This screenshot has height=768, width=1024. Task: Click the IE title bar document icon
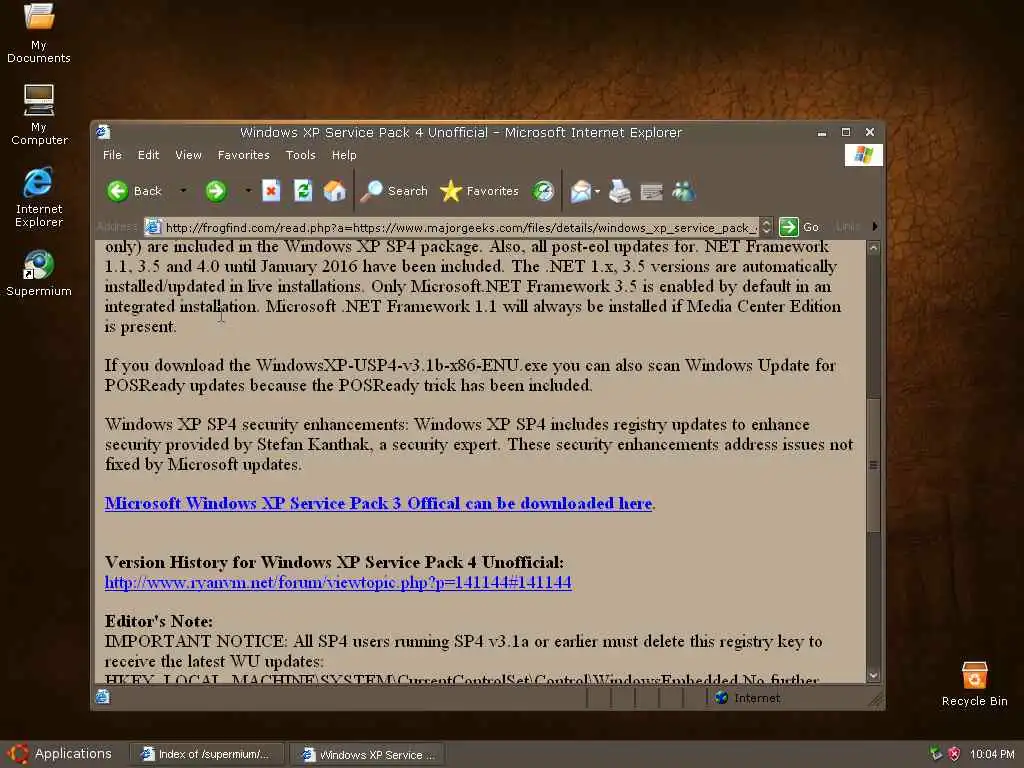click(x=103, y=132)
